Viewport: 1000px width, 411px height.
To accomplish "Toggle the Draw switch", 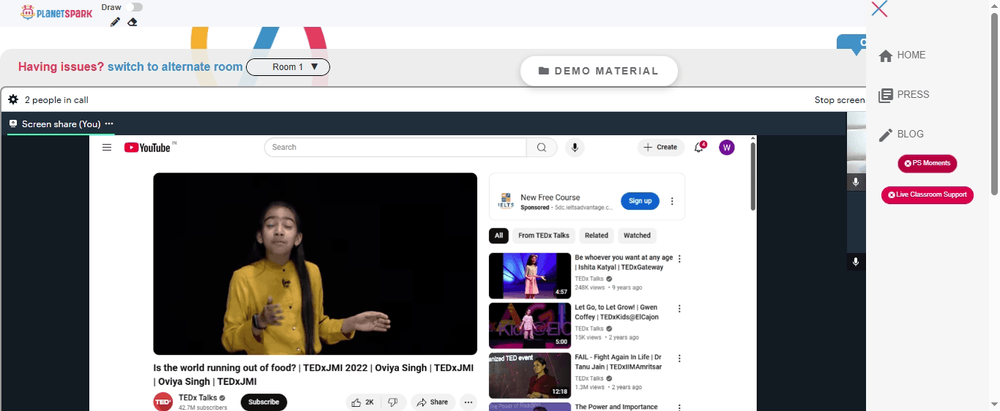I will pos(134,7).
